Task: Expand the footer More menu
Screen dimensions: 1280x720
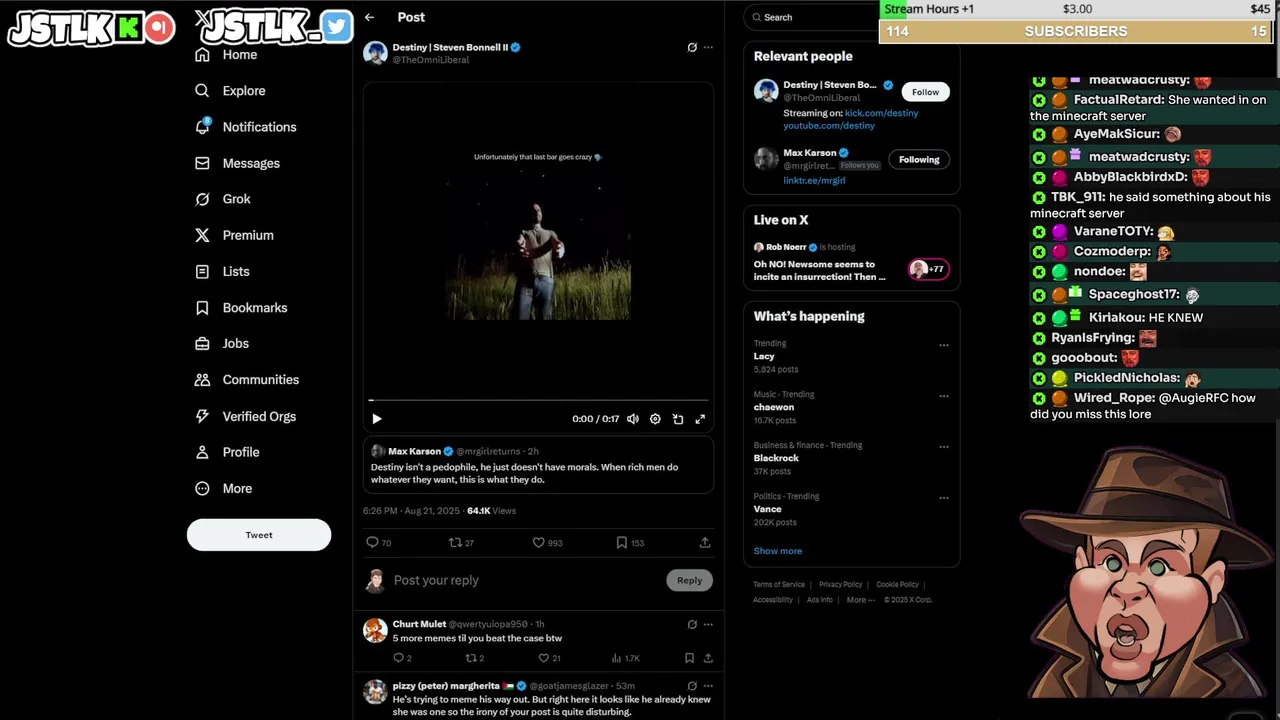Action: pos(860,600)
